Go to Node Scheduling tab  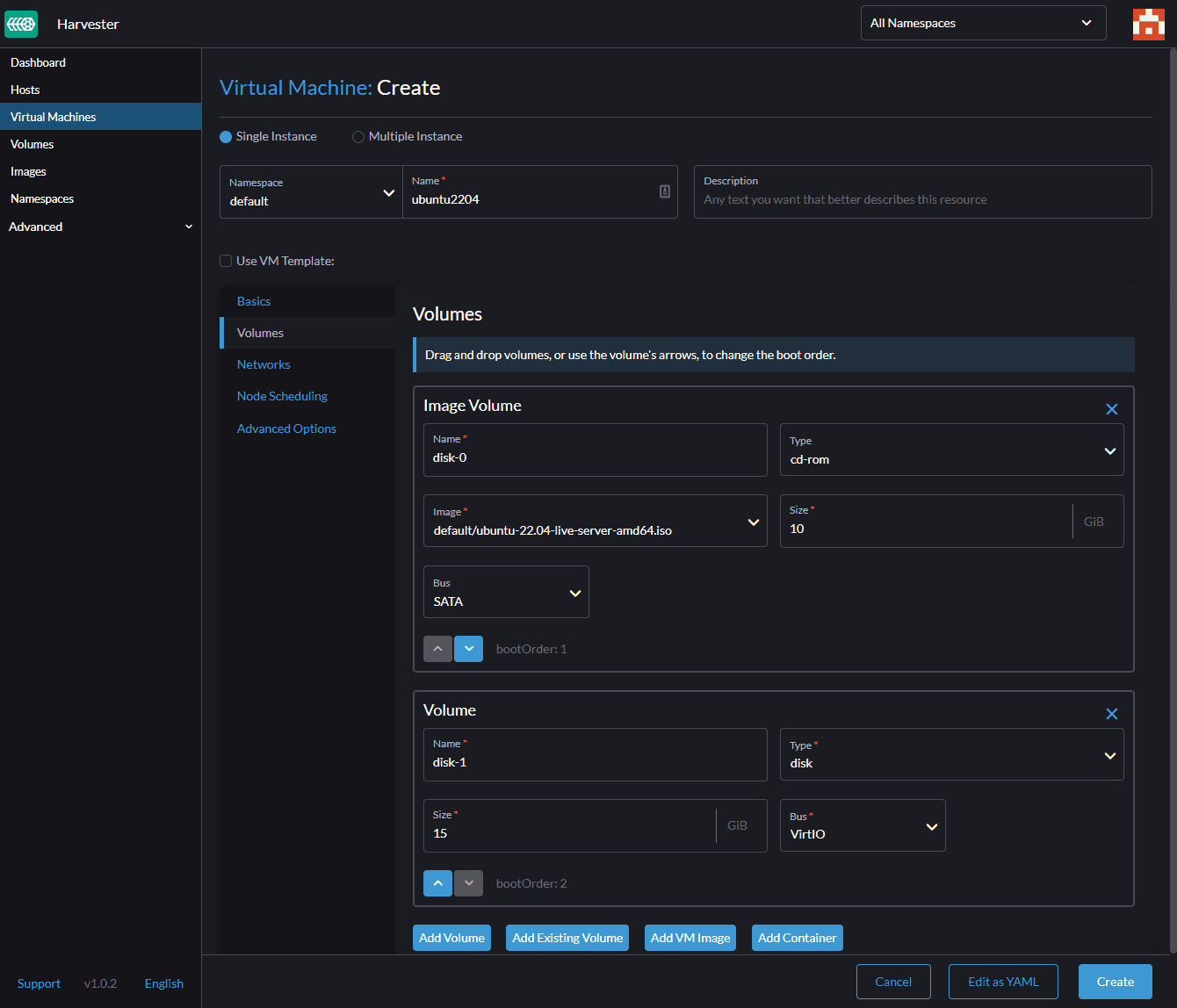(x=282, y=396)
